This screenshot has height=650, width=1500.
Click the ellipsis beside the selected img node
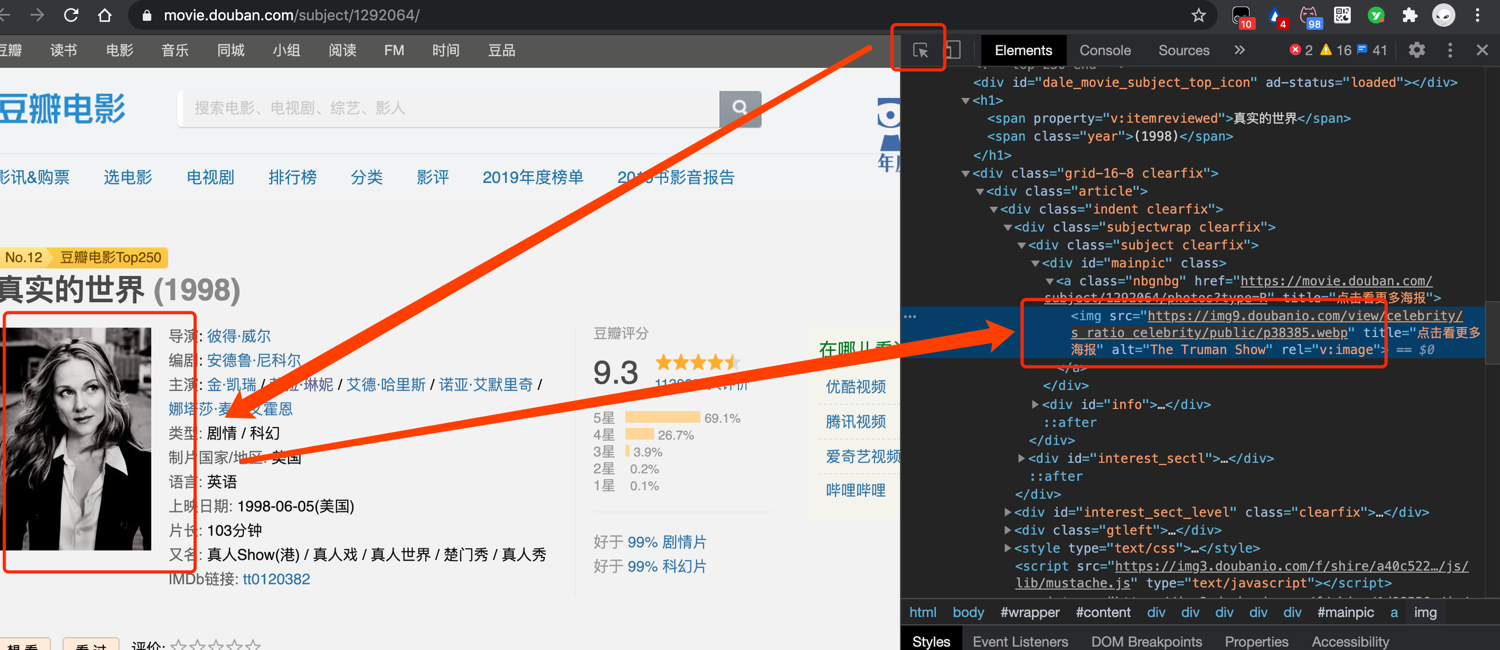pos(910,316)
